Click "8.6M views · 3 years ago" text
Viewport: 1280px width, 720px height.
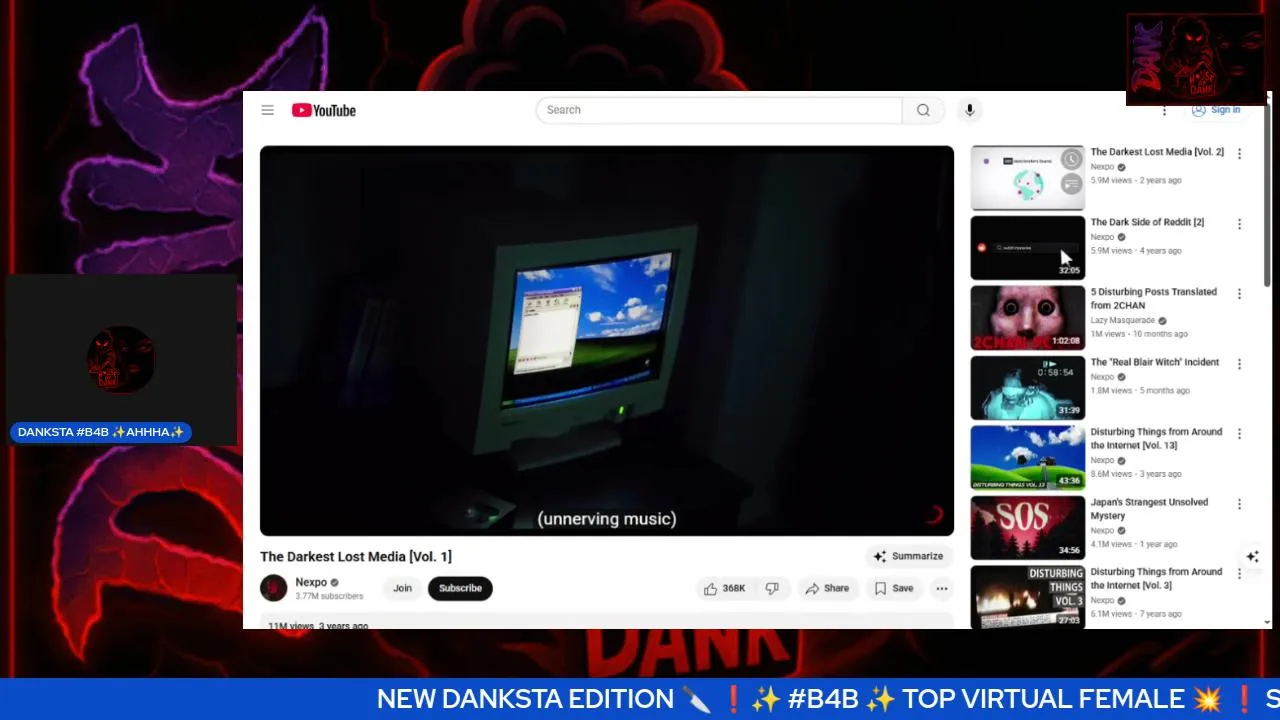pyautogui.click(x=1136, y=474)
